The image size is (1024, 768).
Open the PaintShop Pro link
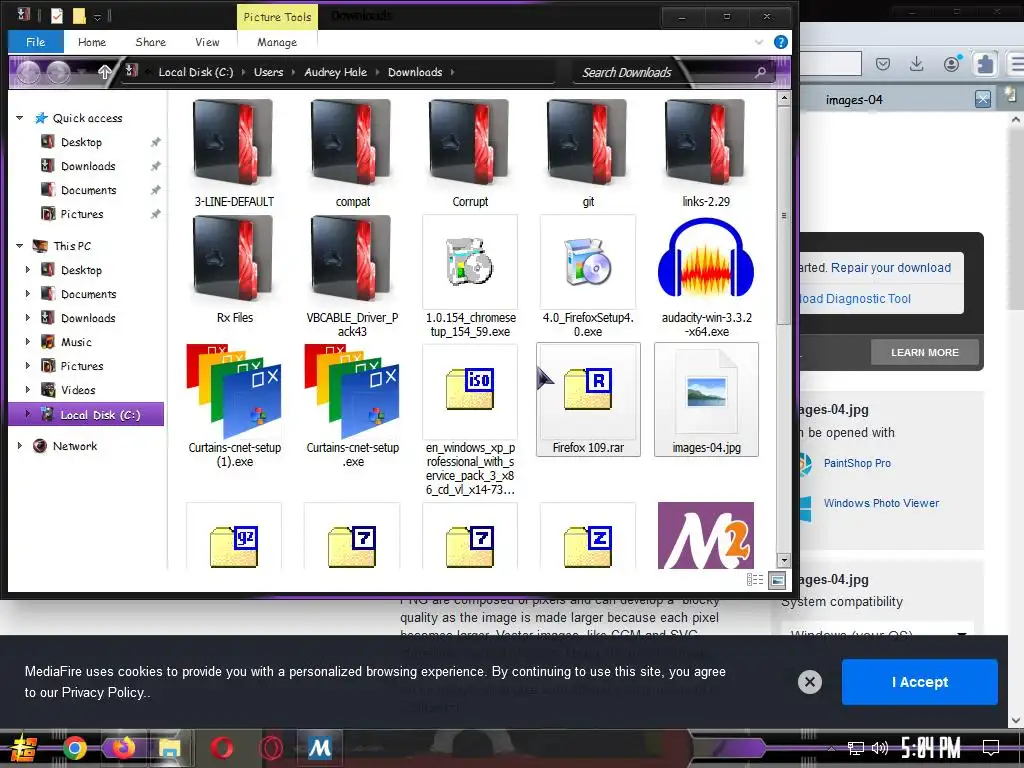pyautogui.click(x=857, y=463)
